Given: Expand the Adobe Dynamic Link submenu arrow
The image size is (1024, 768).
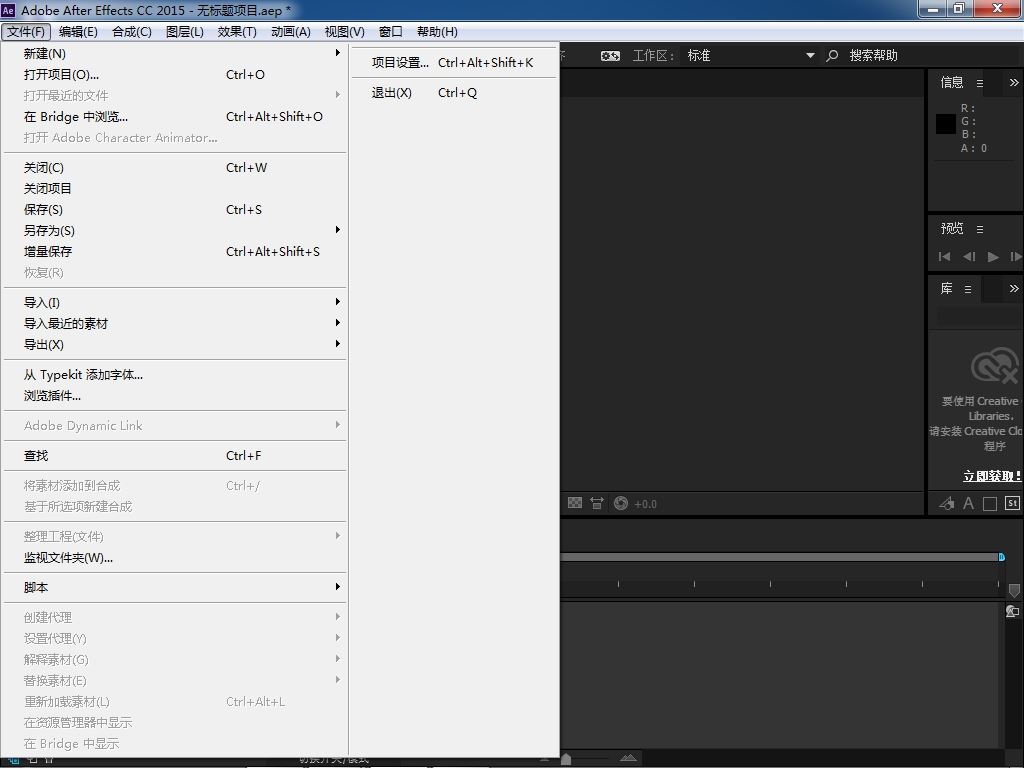Looking at the screenshot, I should click(x=338, y=424).
